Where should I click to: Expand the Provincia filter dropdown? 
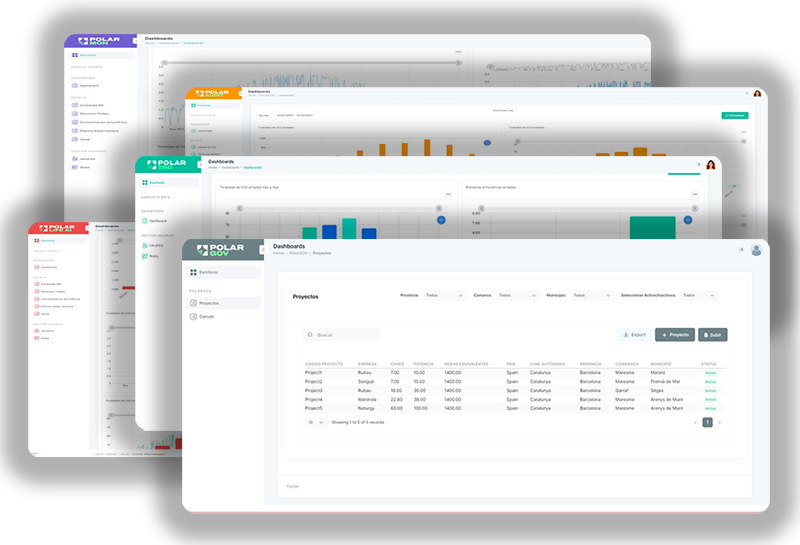444,296
